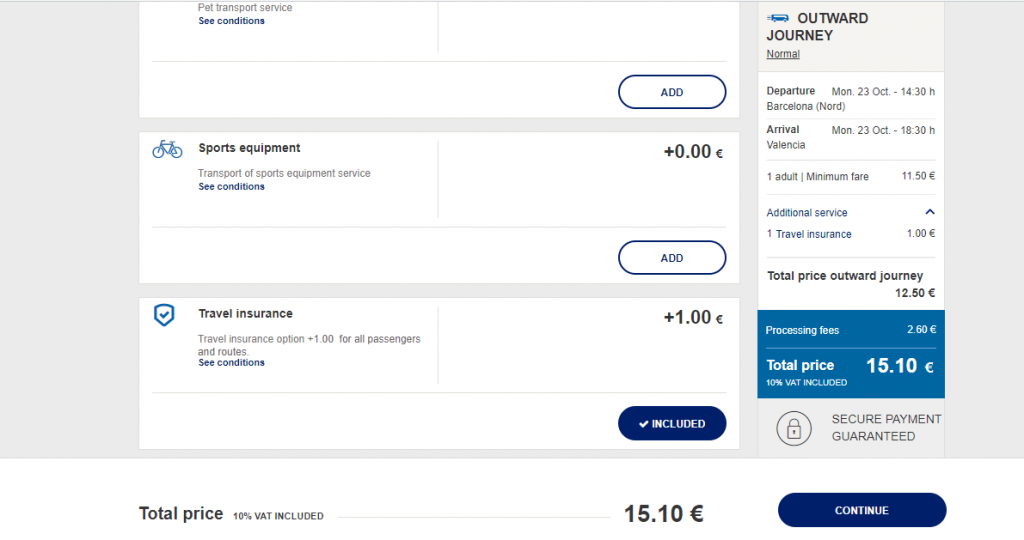
Task: Select the Sports equipment title
Action: 249,148
